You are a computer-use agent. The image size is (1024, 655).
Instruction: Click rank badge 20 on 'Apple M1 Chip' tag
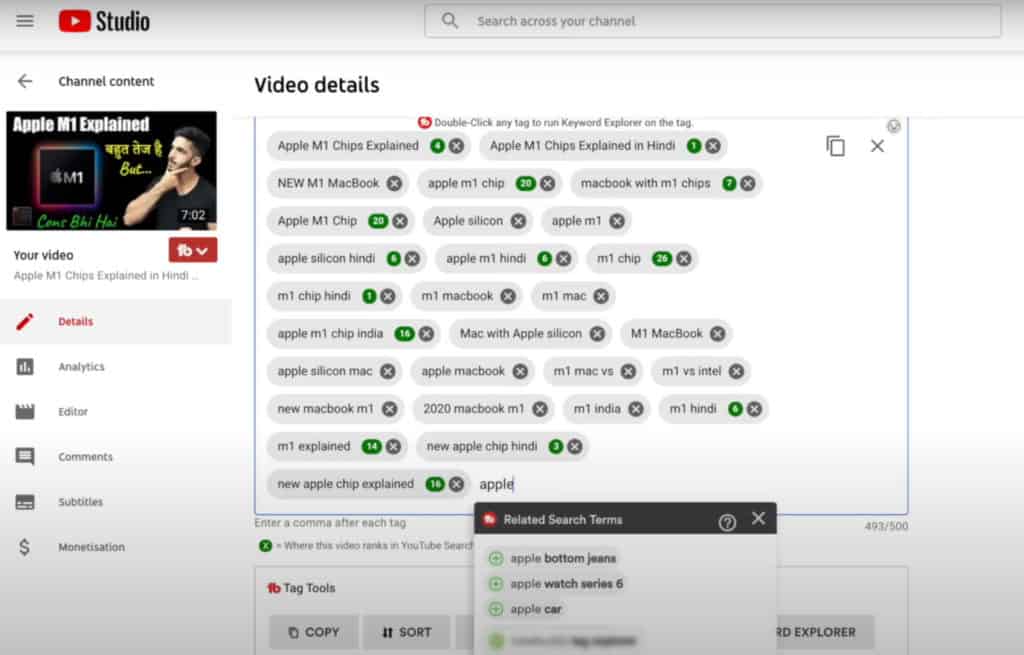(377, 221)
